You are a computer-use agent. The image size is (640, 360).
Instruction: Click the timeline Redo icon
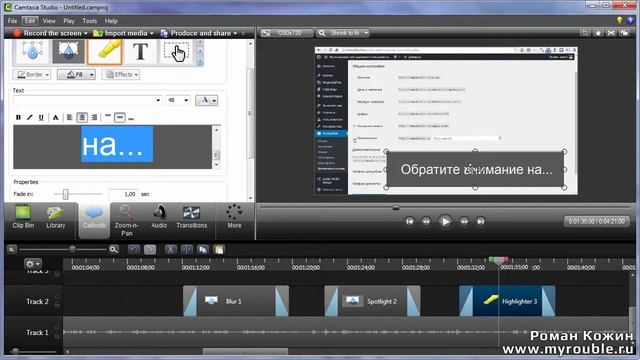(x=150, y=249)
